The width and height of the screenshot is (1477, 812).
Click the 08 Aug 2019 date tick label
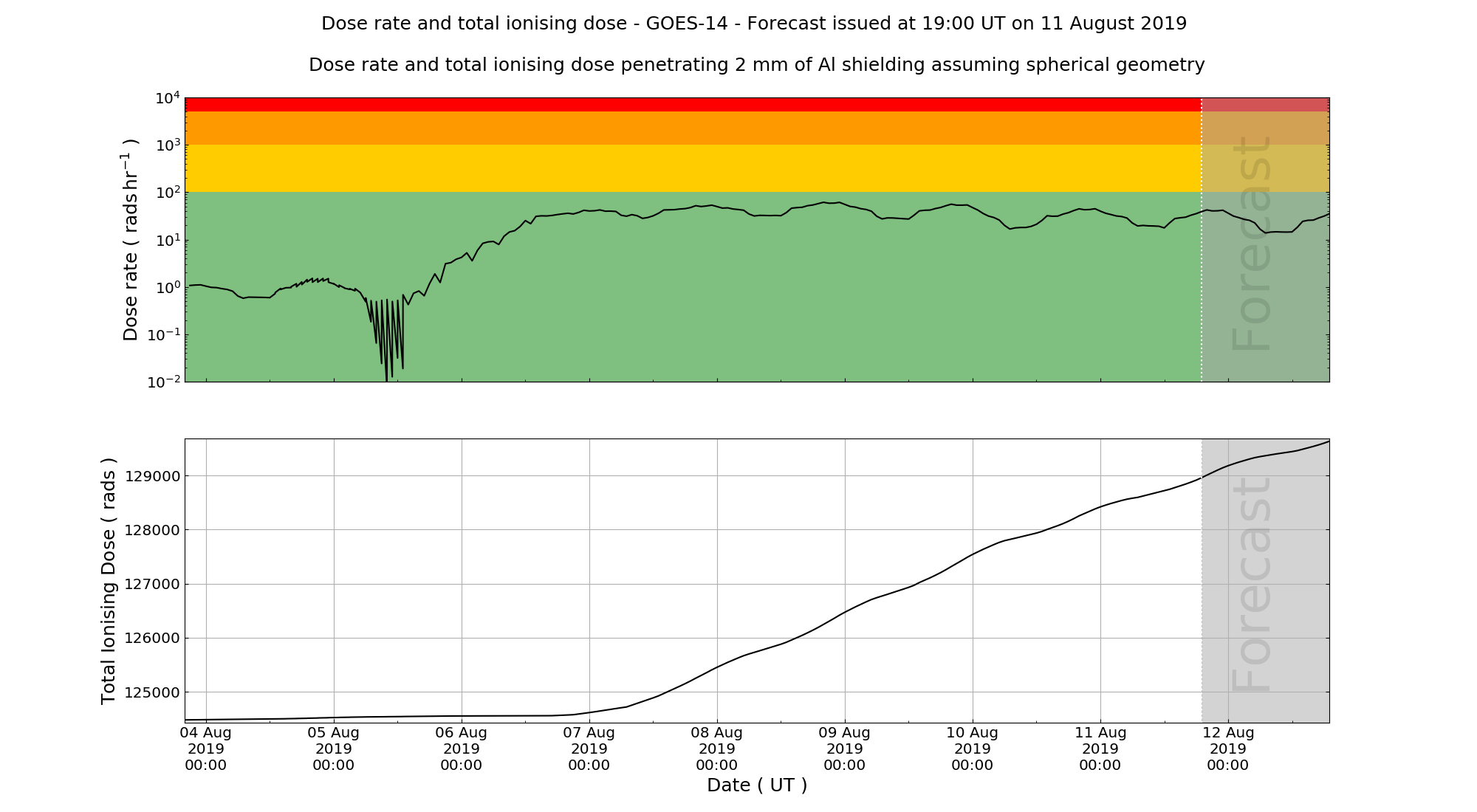click(717, 749)
